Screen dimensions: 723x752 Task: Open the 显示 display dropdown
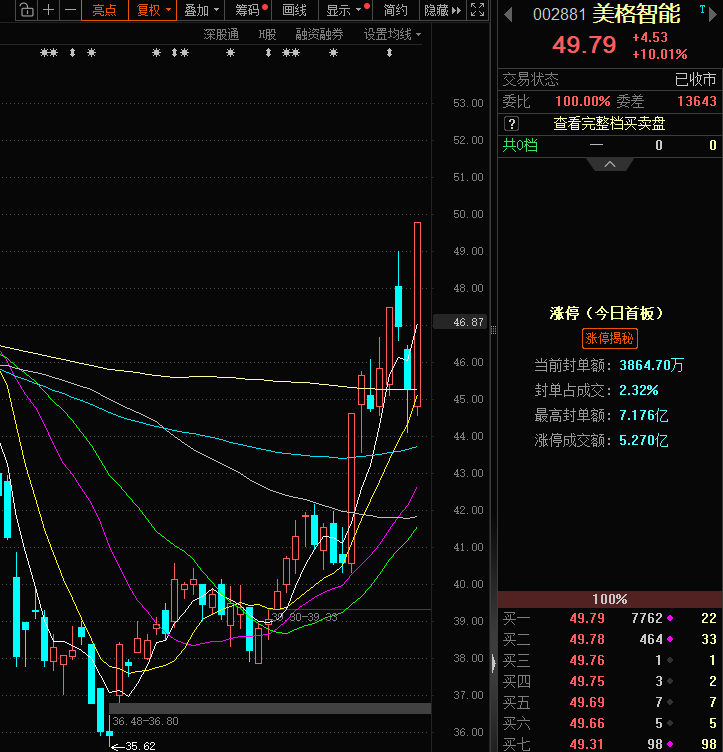click(346, 10)
